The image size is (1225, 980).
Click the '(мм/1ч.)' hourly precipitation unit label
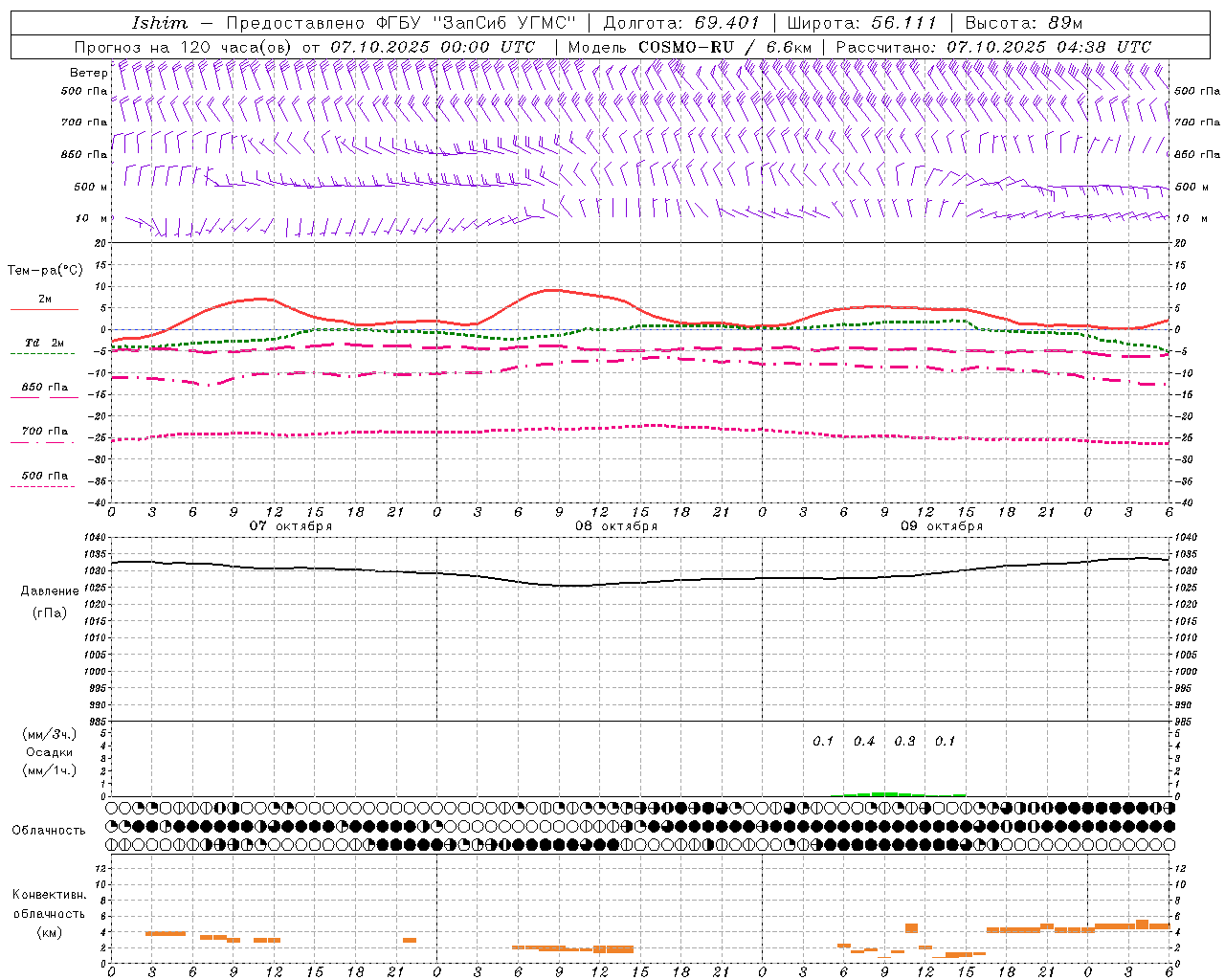(x=50, y=770)
